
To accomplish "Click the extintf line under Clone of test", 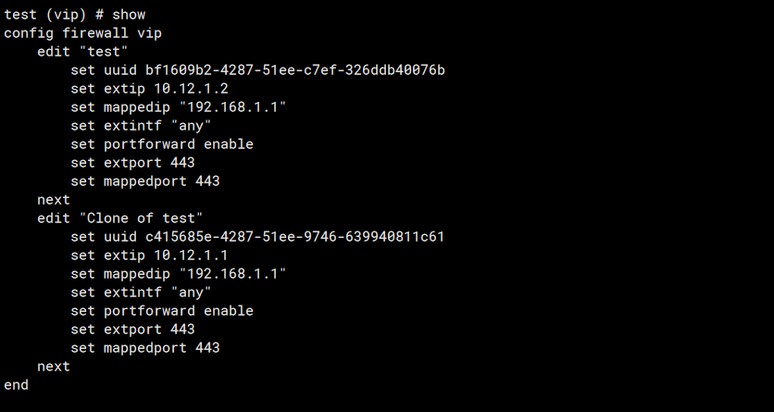I will 141,292.
